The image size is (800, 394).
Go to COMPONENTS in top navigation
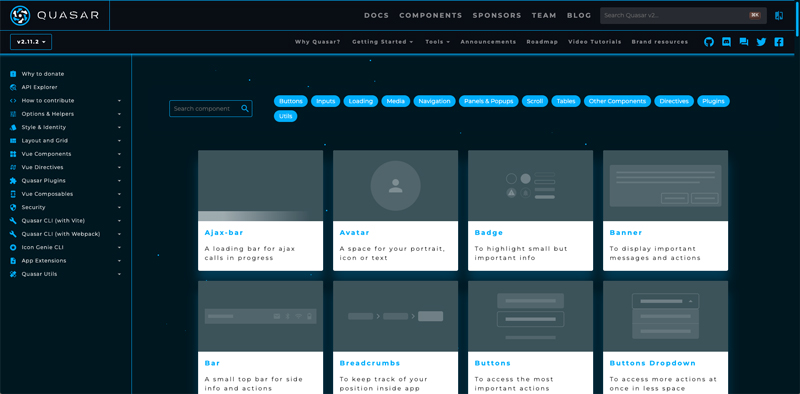(431, 15)
